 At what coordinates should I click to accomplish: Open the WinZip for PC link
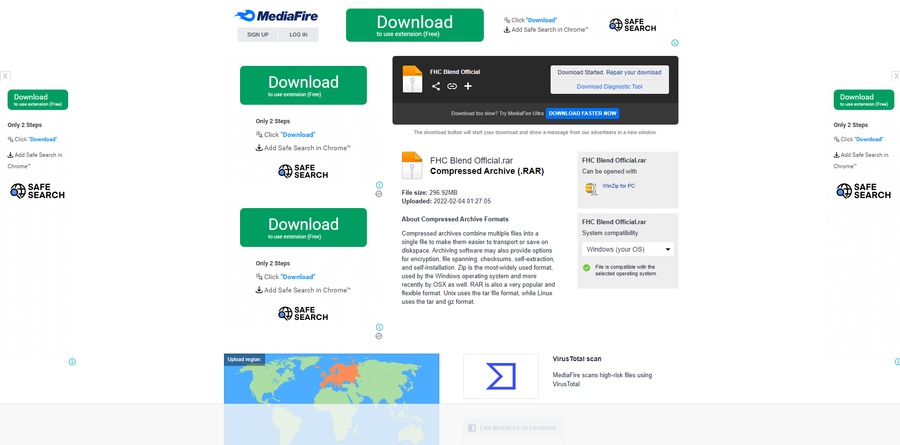(x=618, y=186)
